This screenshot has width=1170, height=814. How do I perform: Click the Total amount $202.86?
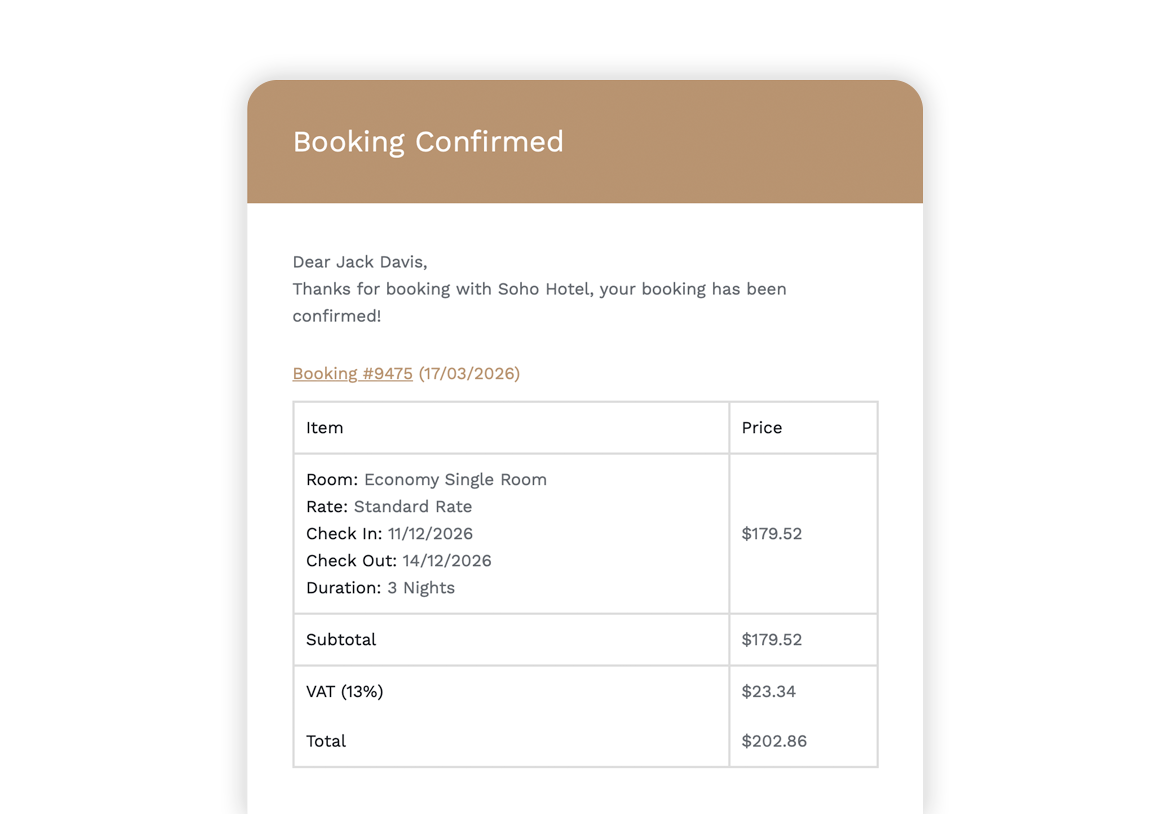pyautogui.click(x=774, y=741)
